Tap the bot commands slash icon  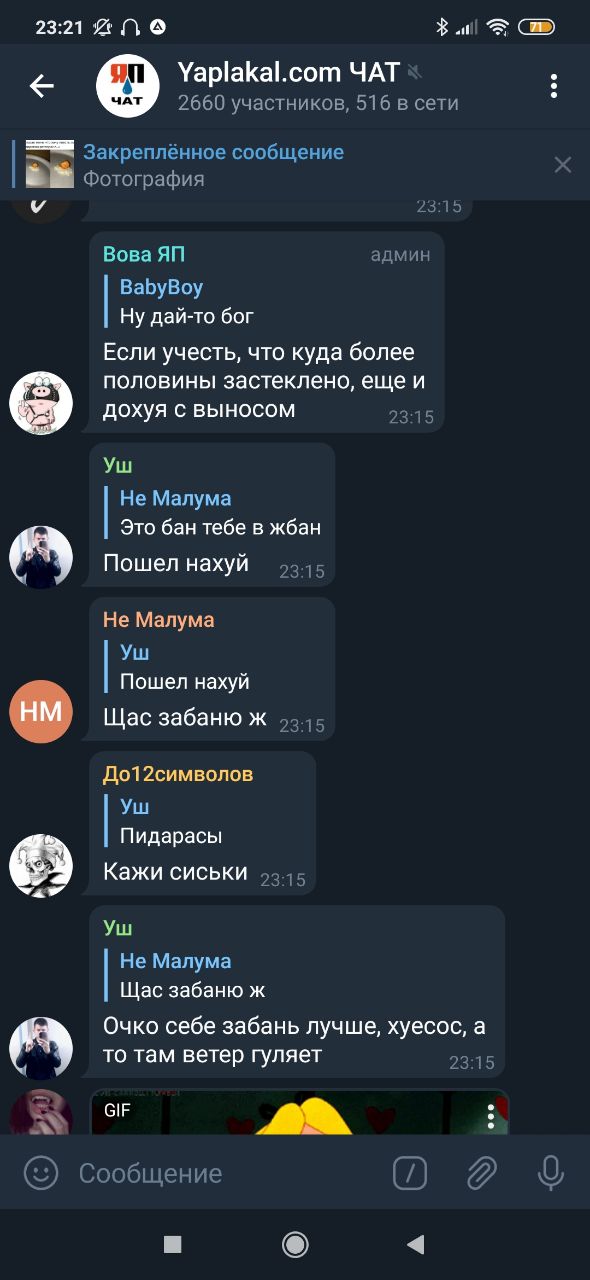[410, 1172]
